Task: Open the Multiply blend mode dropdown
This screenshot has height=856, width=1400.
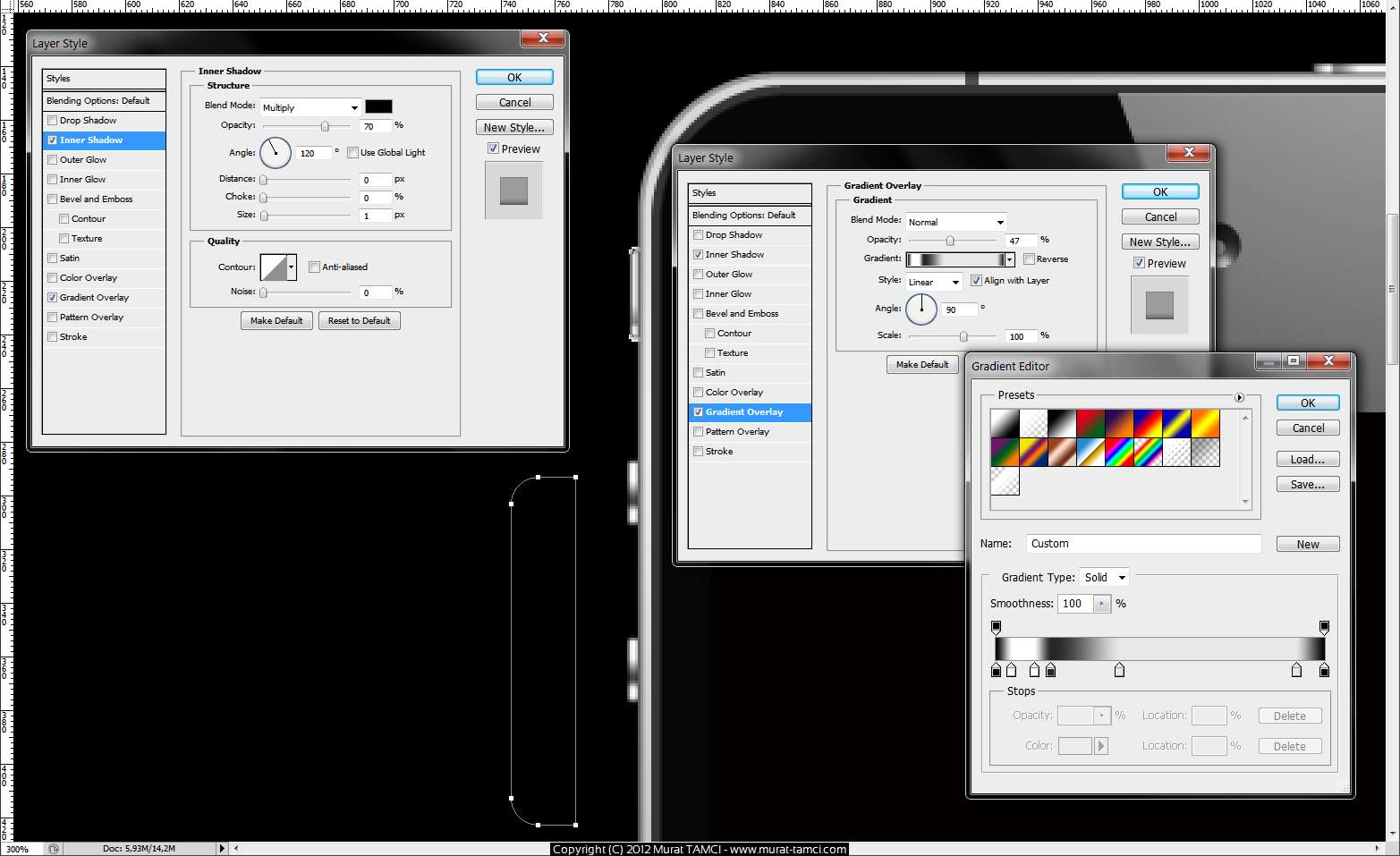Action: (310, 107)
